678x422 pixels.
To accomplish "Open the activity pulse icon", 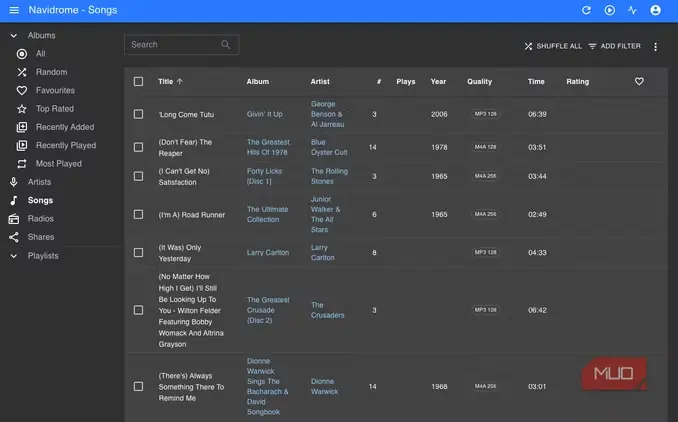I will (632, 10).
